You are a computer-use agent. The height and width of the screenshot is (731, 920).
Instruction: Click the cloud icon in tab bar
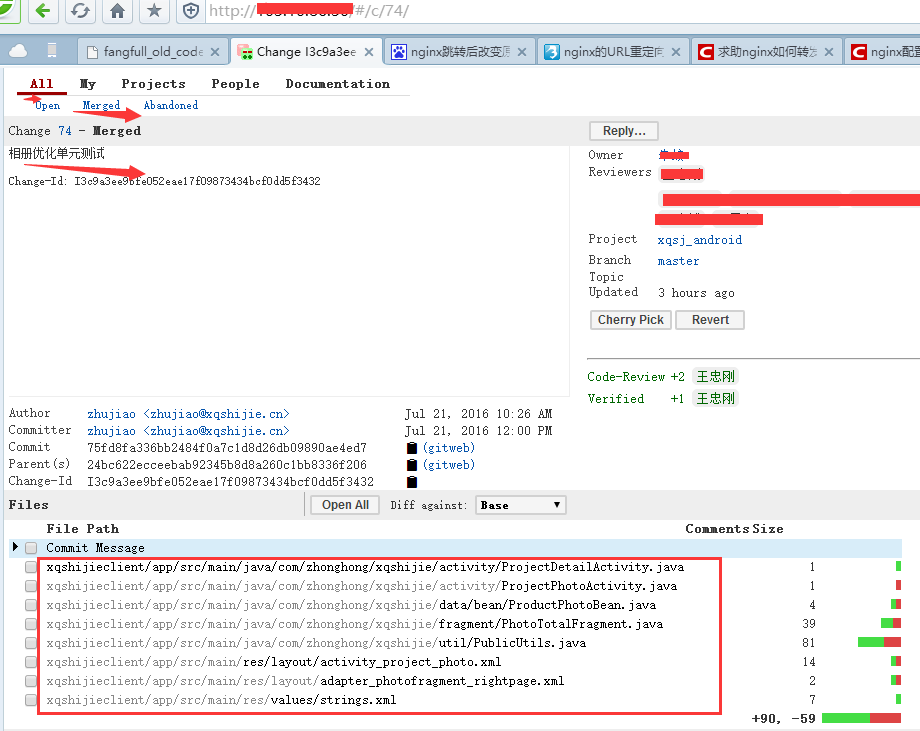(18, 51)
